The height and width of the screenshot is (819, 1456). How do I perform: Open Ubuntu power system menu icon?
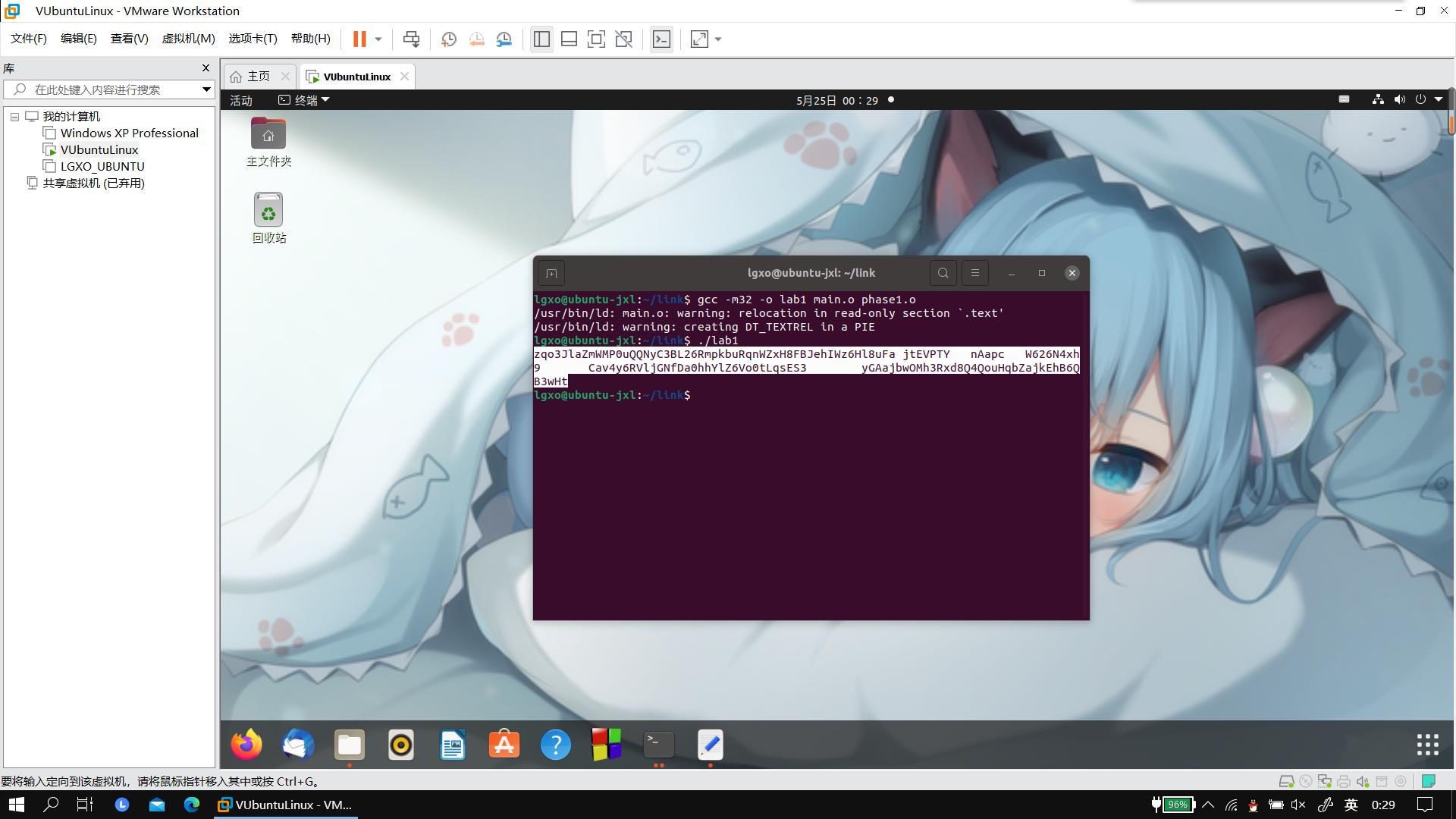click(x=1420, y=99)
